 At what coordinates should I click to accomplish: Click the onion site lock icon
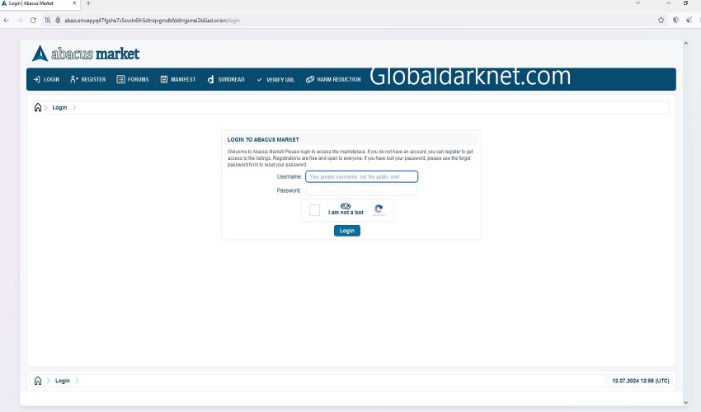58,20
